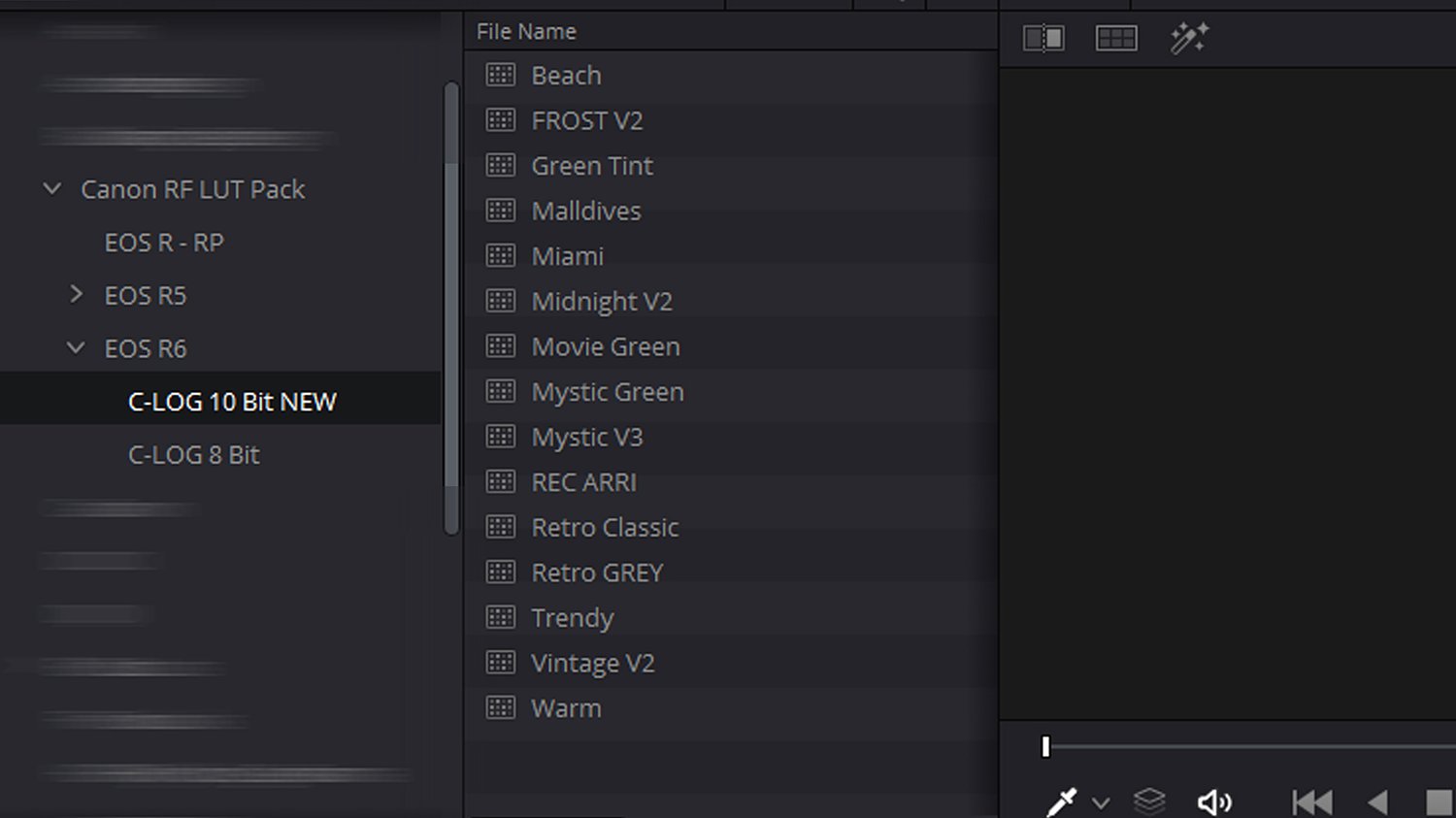Viewport: 1456px width, 818px height.
Task: Jump to first frame with skip-back button
Action: [1312, 802]
